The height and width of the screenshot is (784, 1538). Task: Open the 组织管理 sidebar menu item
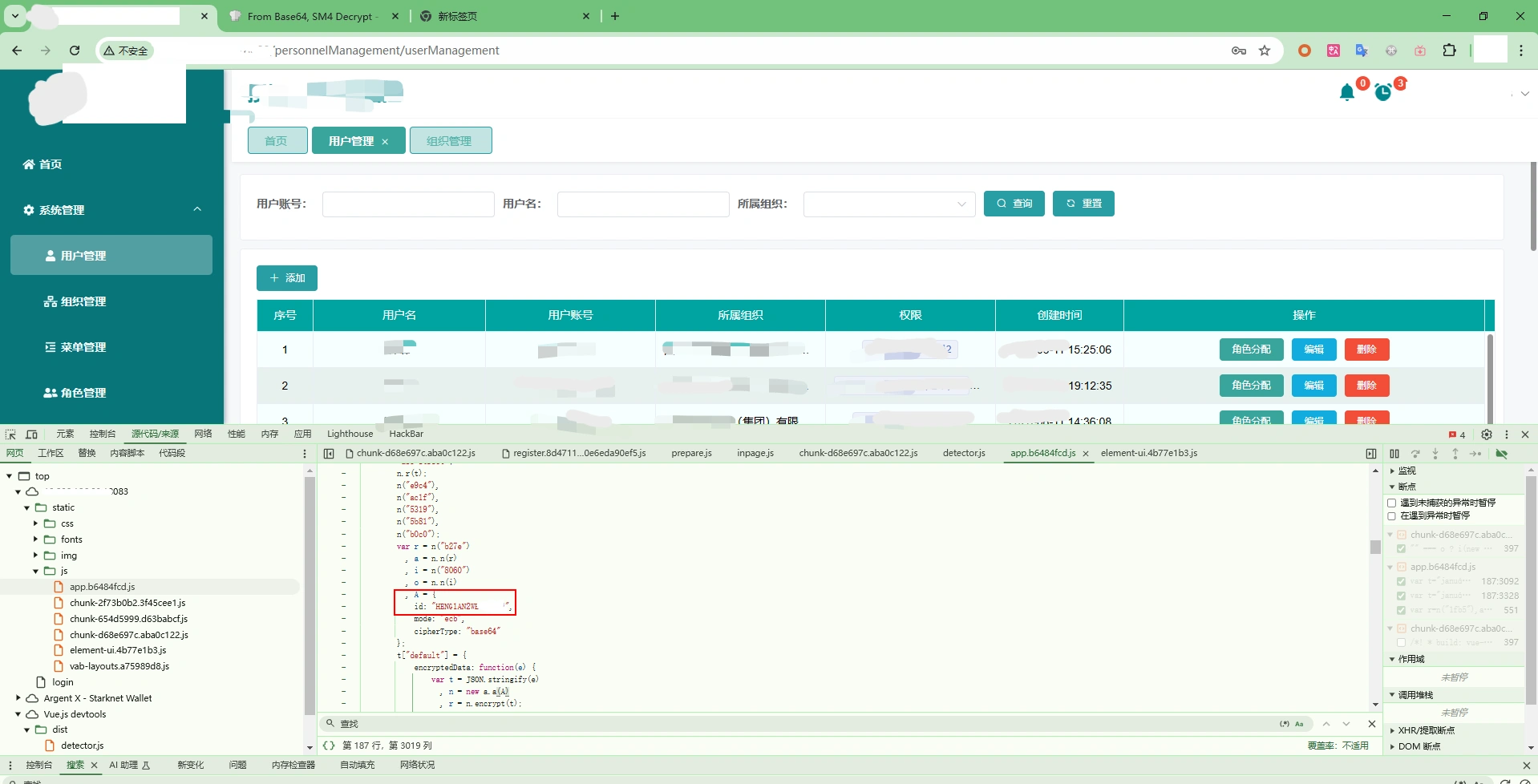coord(83,301)
